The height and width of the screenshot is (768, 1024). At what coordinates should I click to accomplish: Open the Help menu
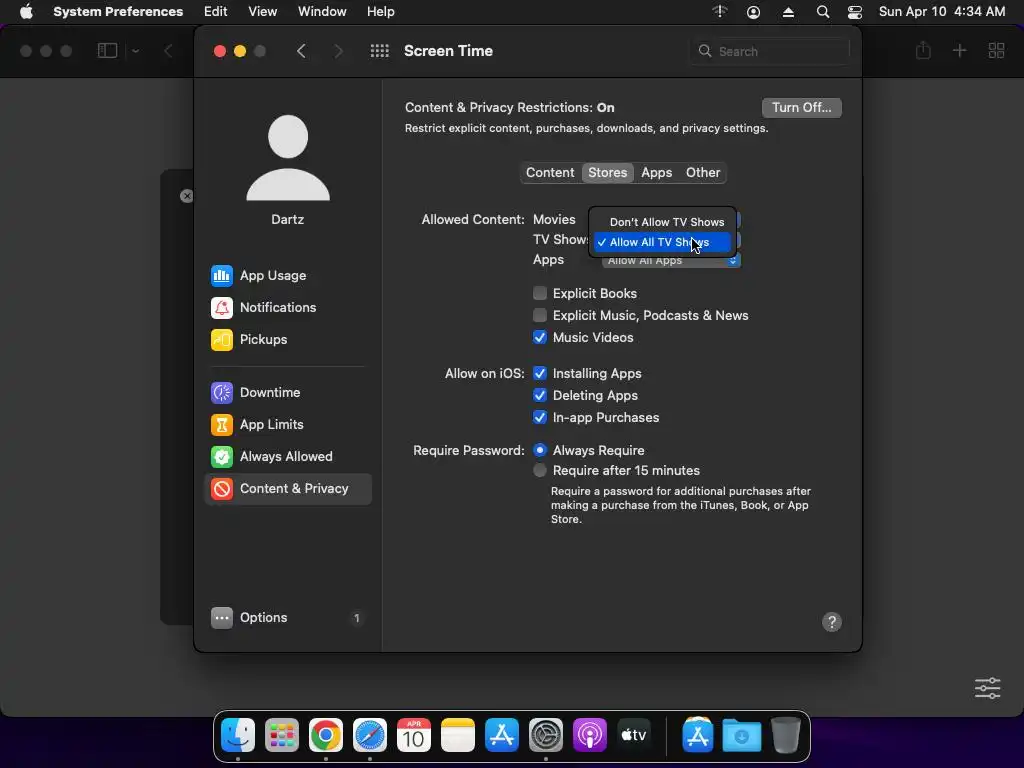(x=380, y=12)
